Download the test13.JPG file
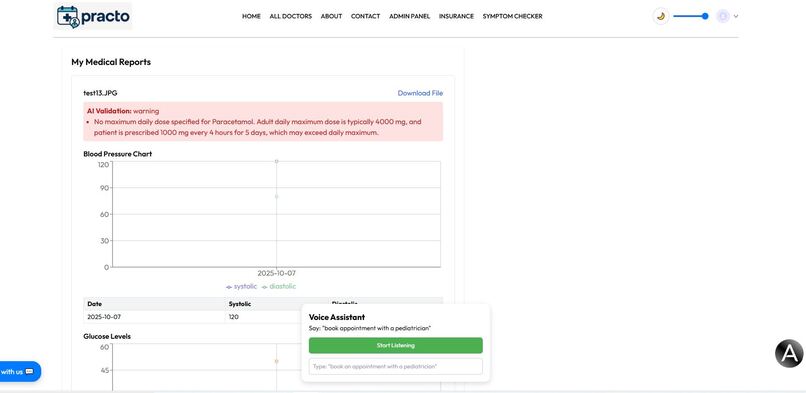Image resolution: width=806 pixels, height=393 pixels. 420,93
